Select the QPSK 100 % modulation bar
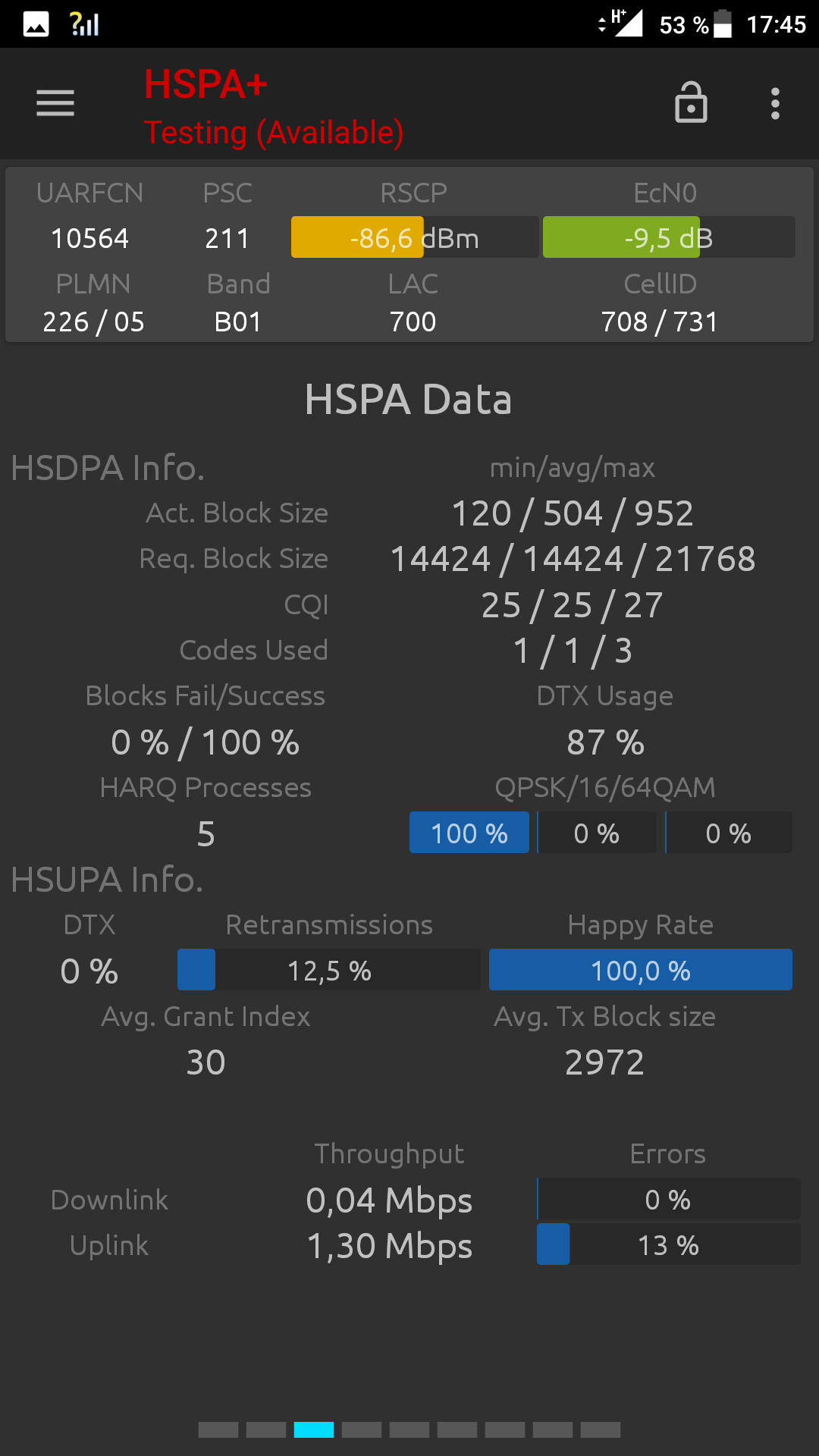 469,833
